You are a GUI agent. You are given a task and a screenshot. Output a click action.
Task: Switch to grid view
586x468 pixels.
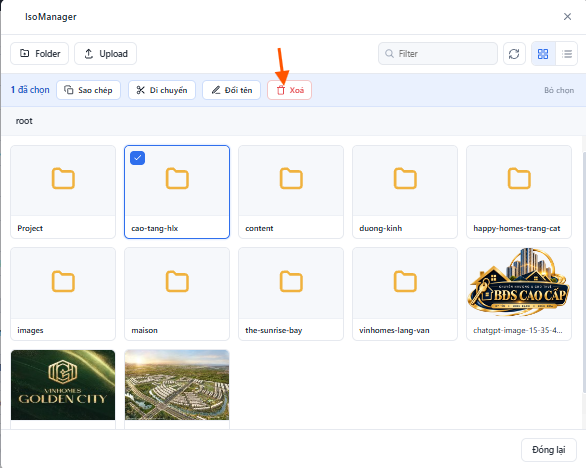tap(543, 54)
